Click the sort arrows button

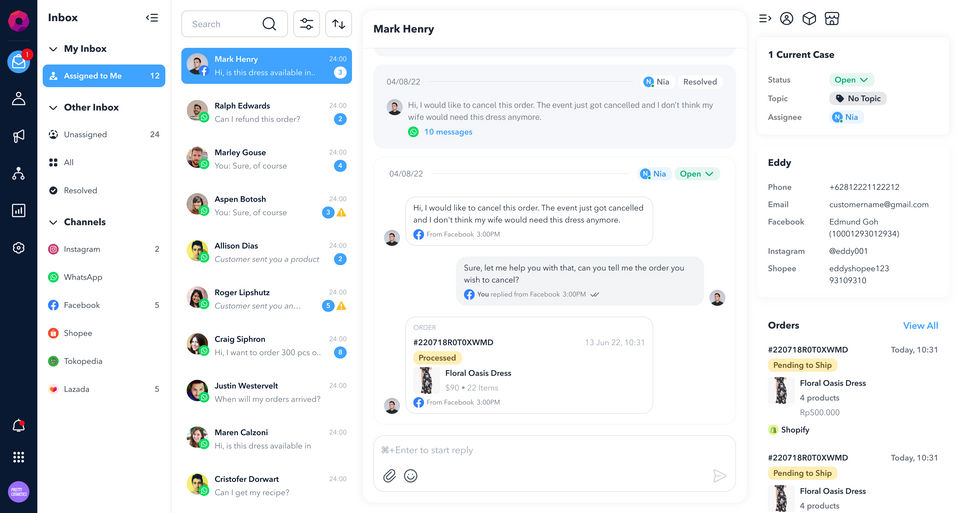coord(339,24)
